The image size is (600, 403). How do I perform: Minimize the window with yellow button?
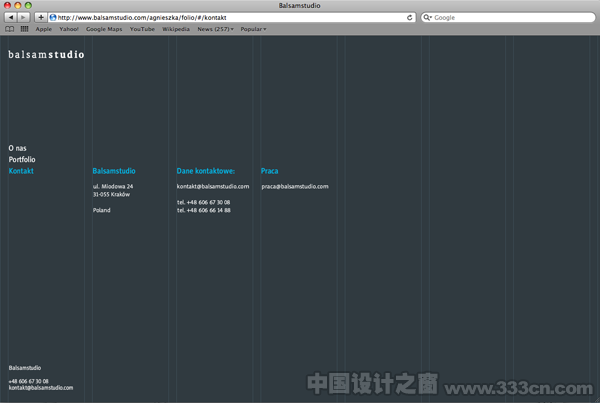(x=18, y=5)
